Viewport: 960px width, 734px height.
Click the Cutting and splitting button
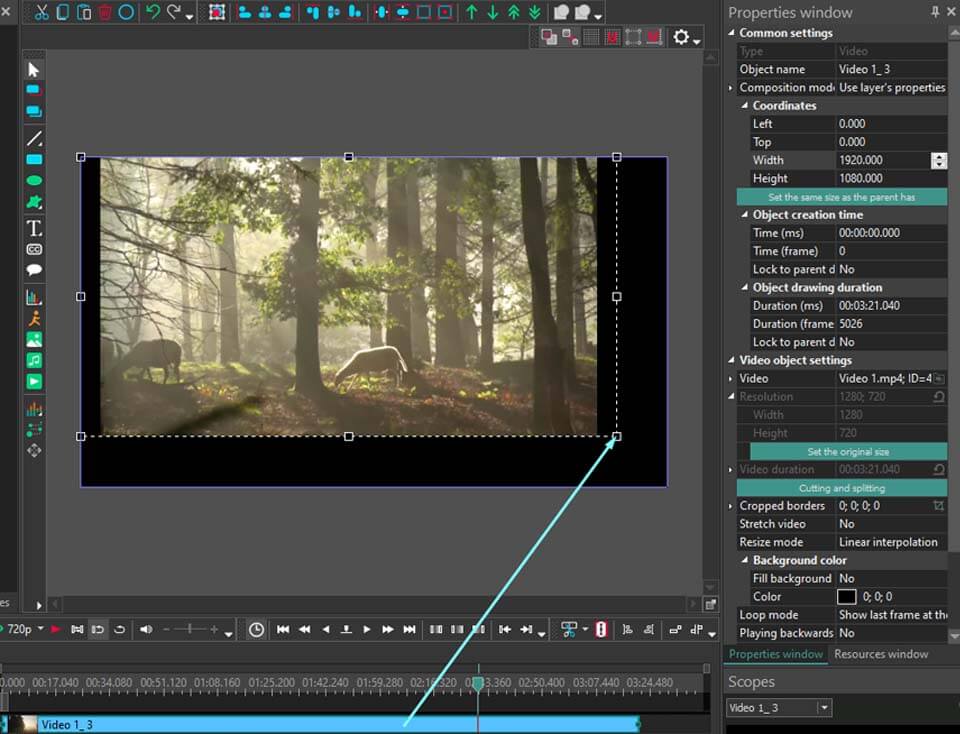841,488
